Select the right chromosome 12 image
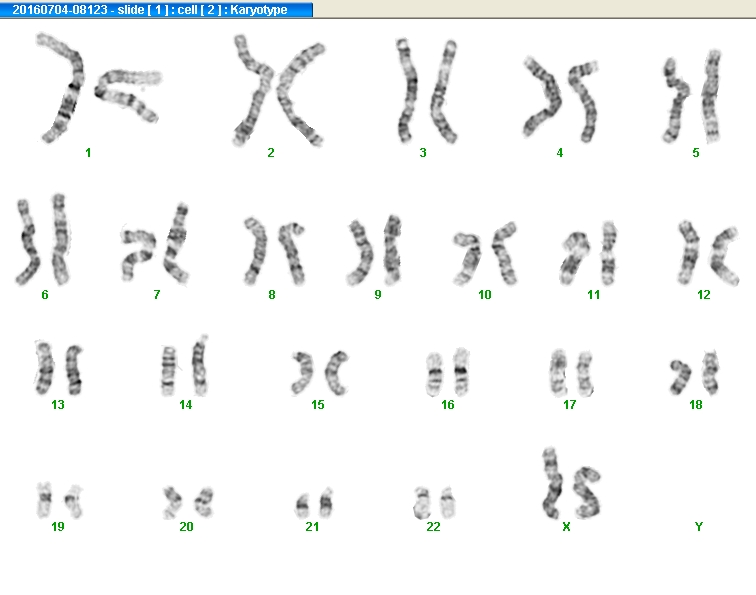 tap(724, 256)
